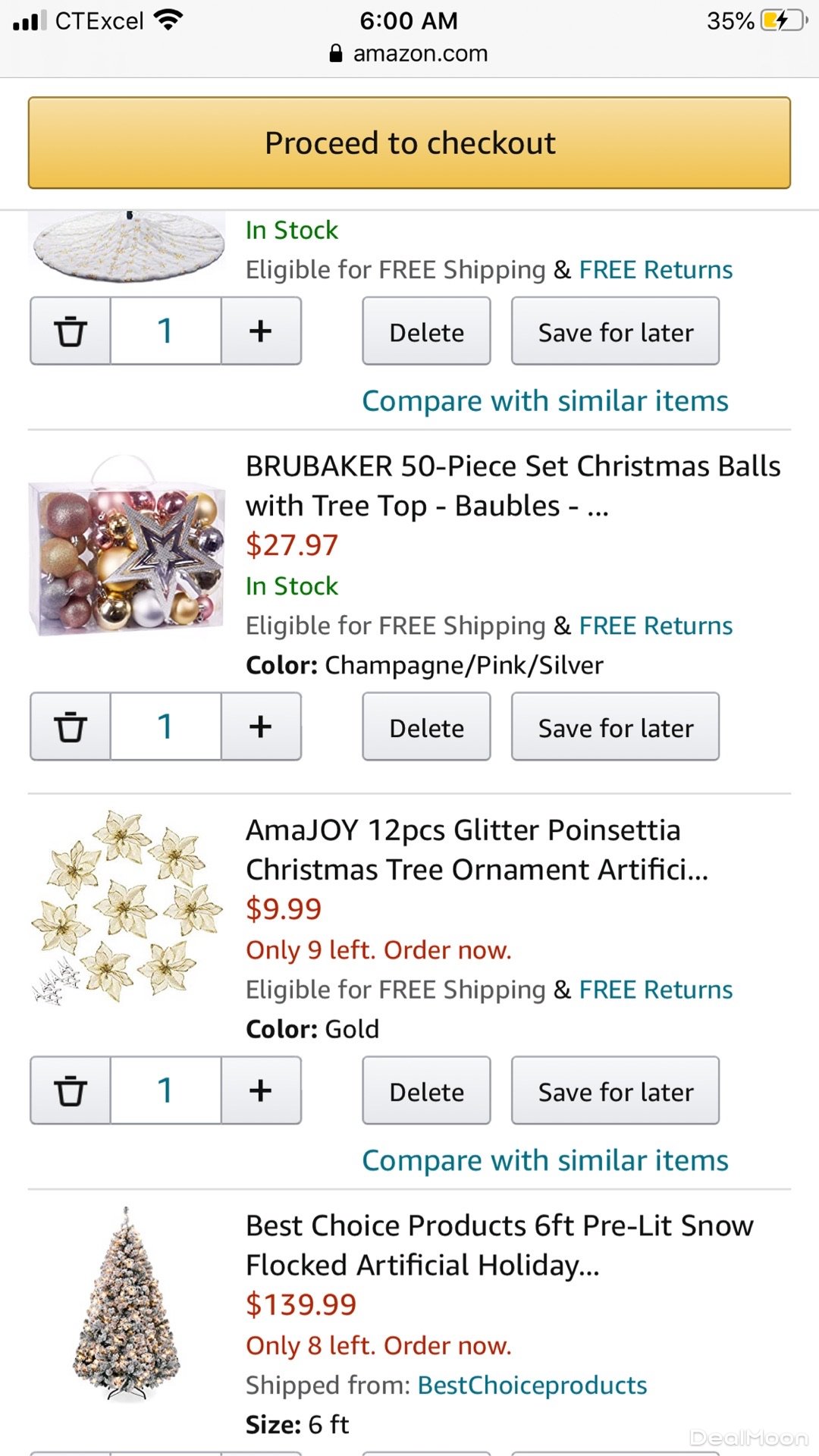The image size is (819, 1456).
Task: Open FREE Returns link for BRUBAKER set
Action: point(655,626)
